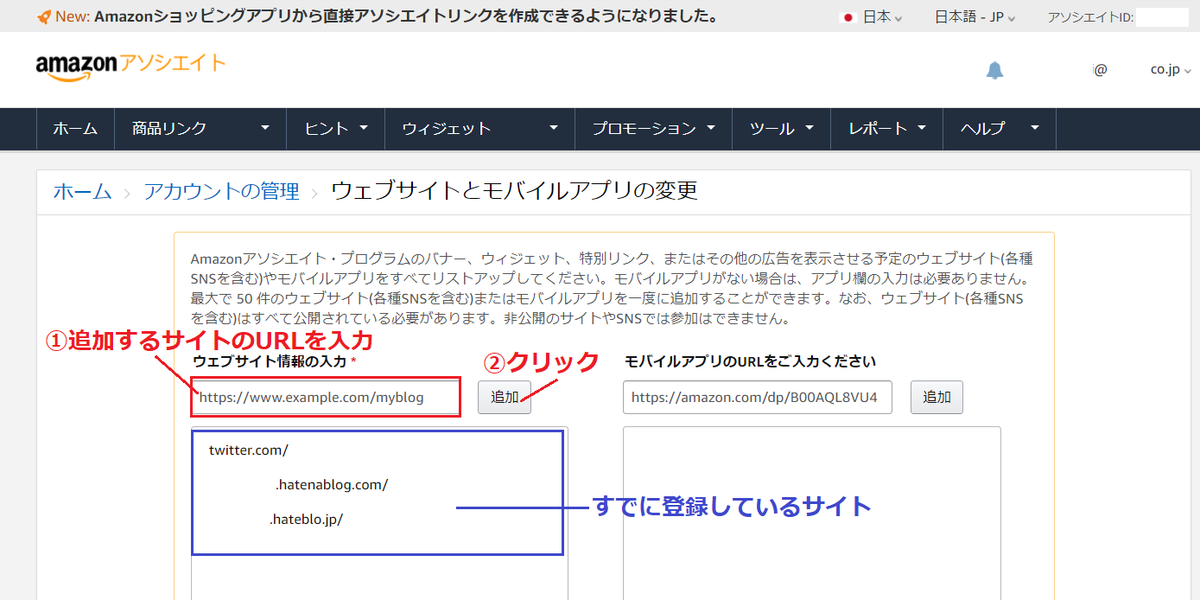Click 追加 button next to website field
Viewport: 1200px width, 600px height.
(504, 397)
